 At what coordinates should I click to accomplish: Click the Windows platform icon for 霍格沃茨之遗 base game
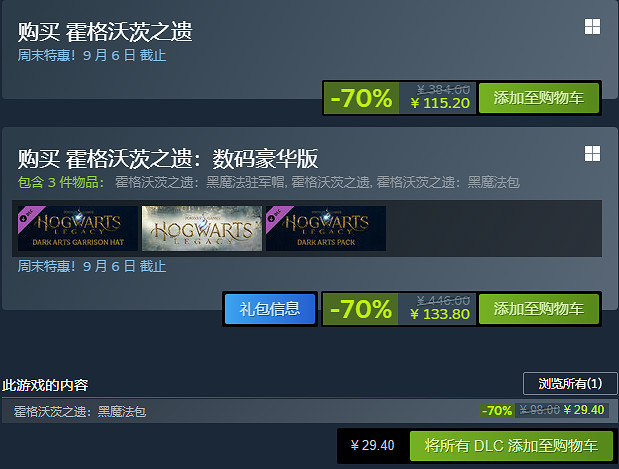592,26
